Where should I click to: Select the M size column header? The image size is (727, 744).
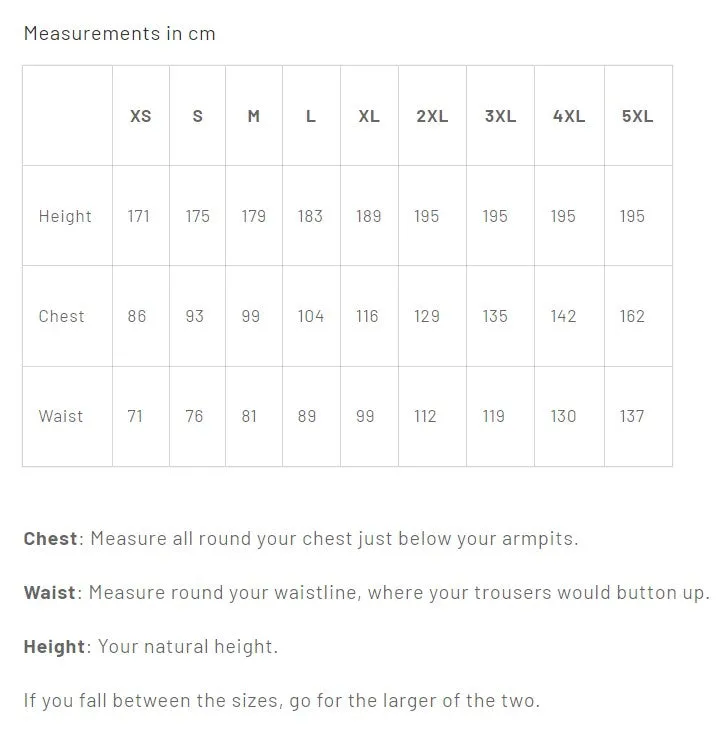254,116
